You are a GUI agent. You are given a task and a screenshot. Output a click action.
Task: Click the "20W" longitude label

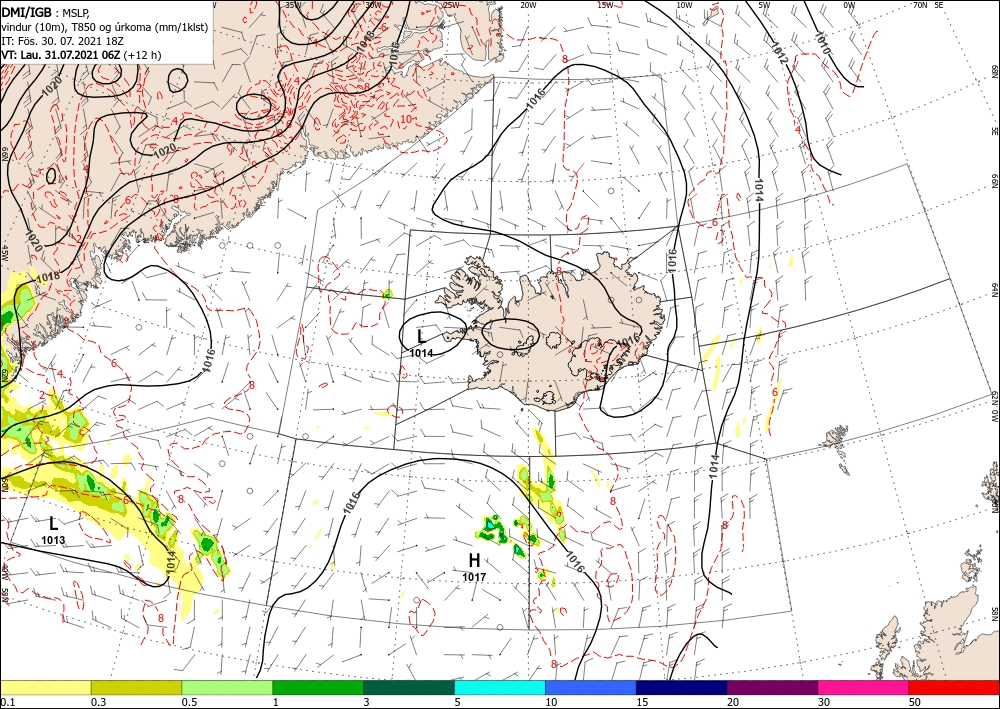(527, 5)
